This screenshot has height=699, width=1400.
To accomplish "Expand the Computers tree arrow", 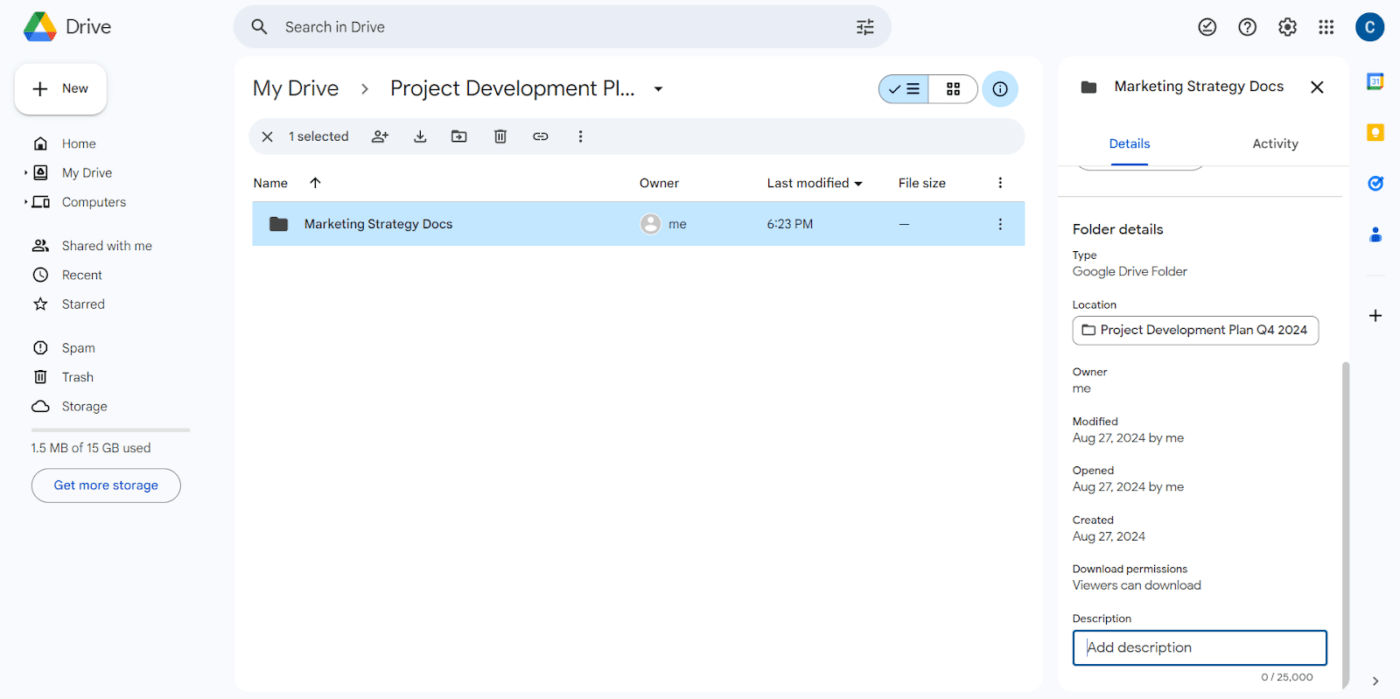I will pyautogui.click(x=26, y=202).
